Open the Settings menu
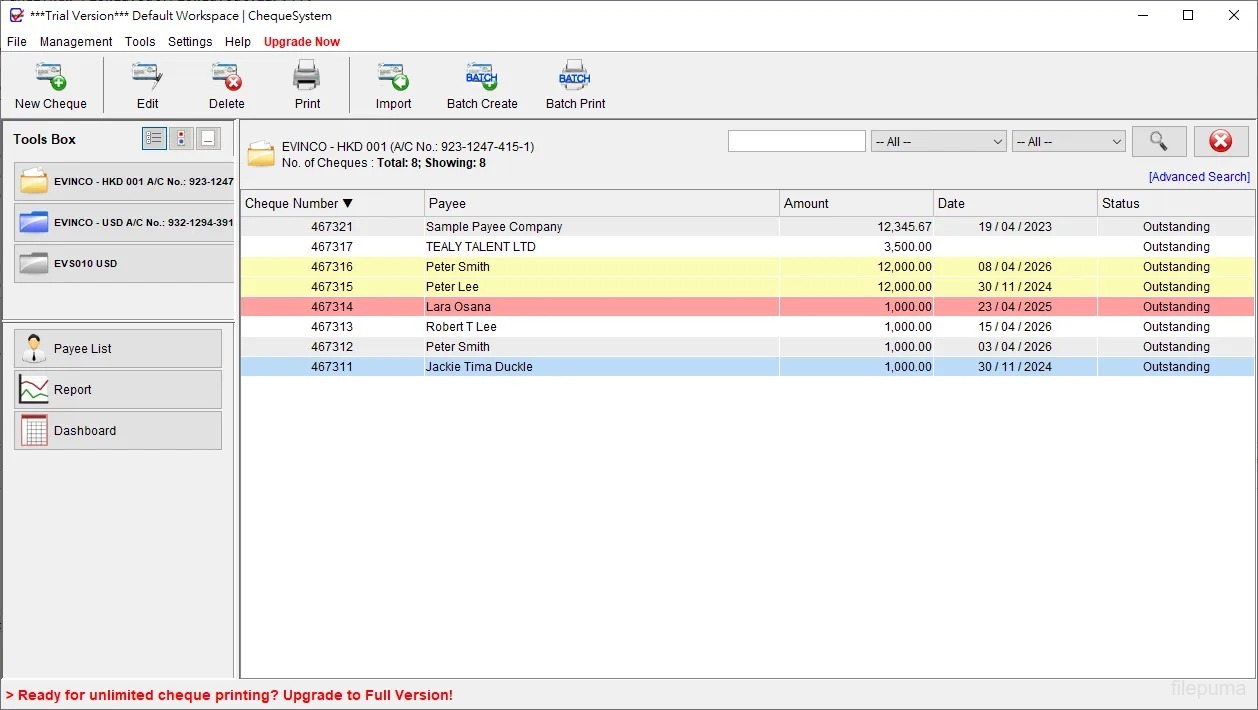Screen dimensions: 1258x710 pos(190,42)
